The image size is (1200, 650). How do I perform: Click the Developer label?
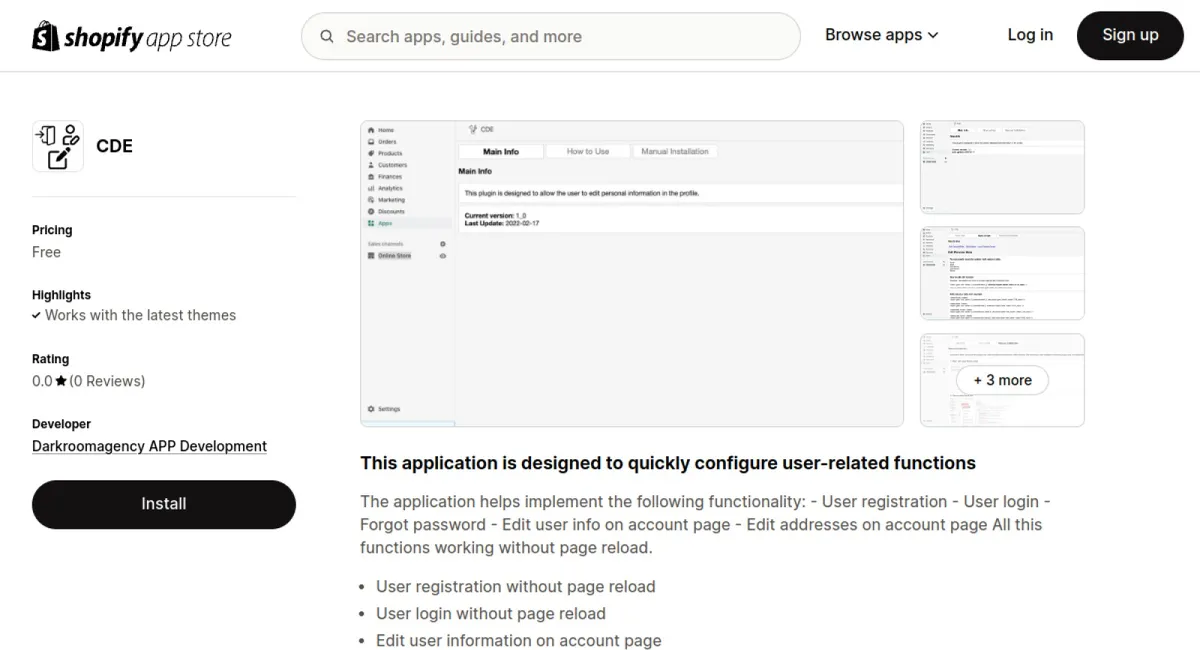(61, 424)
